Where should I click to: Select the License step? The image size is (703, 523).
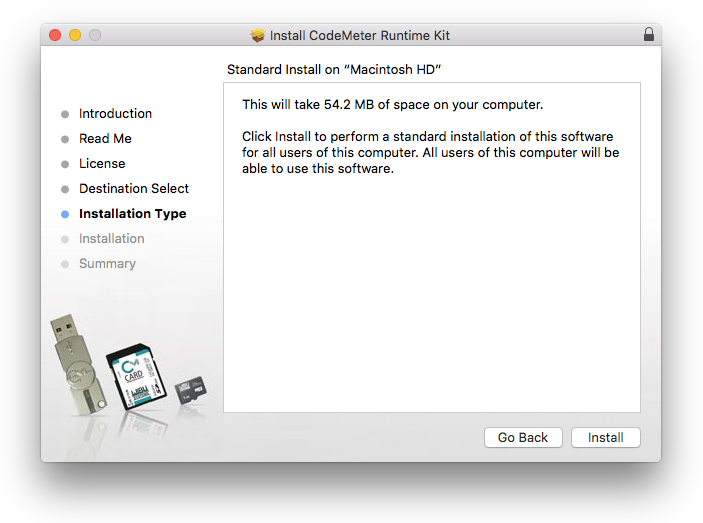[102, 164]
